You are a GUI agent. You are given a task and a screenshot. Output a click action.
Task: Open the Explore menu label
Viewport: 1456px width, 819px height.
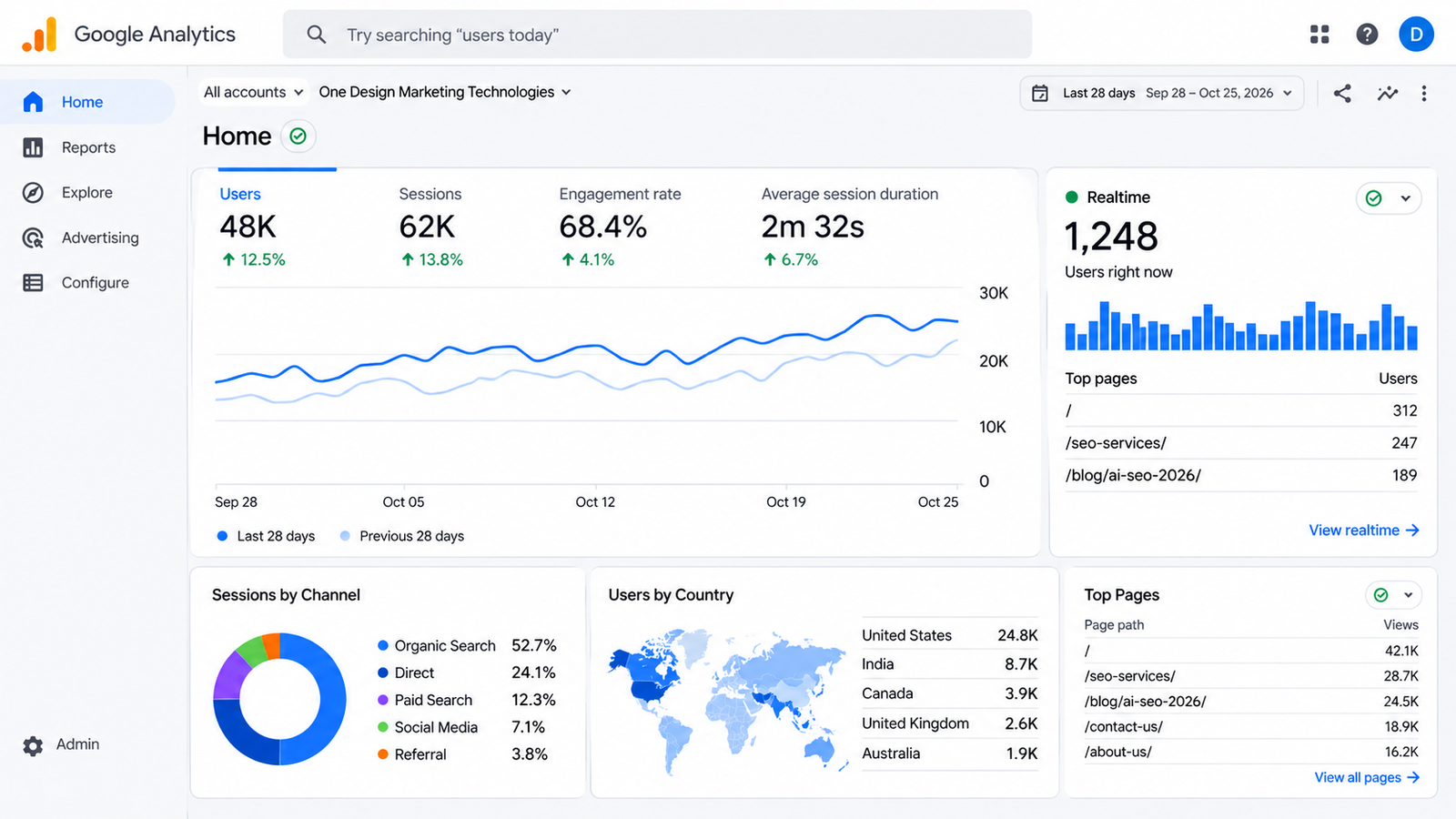(87, 192)
